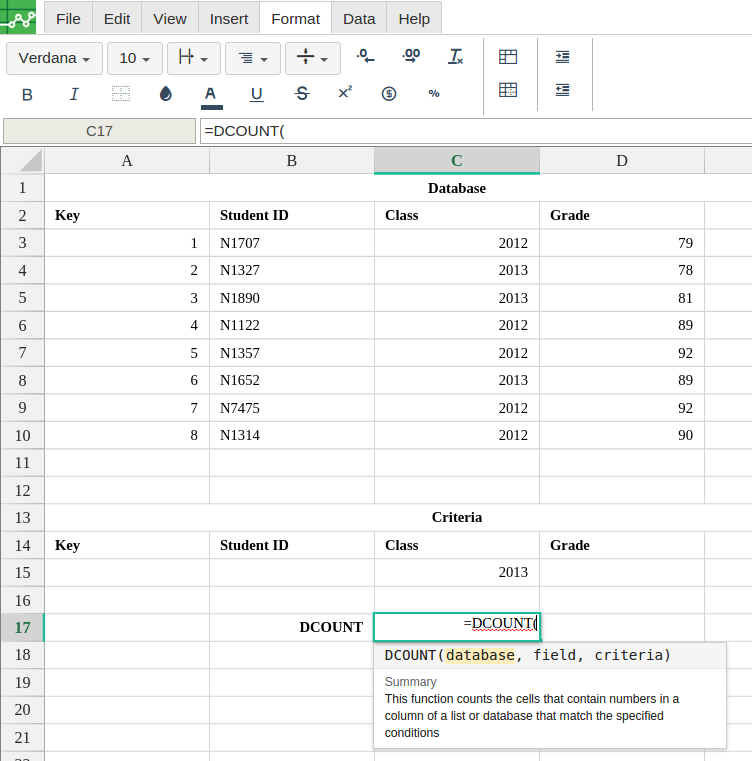Open the fill color droplet

pyautogui.click(x=166, y=94)
